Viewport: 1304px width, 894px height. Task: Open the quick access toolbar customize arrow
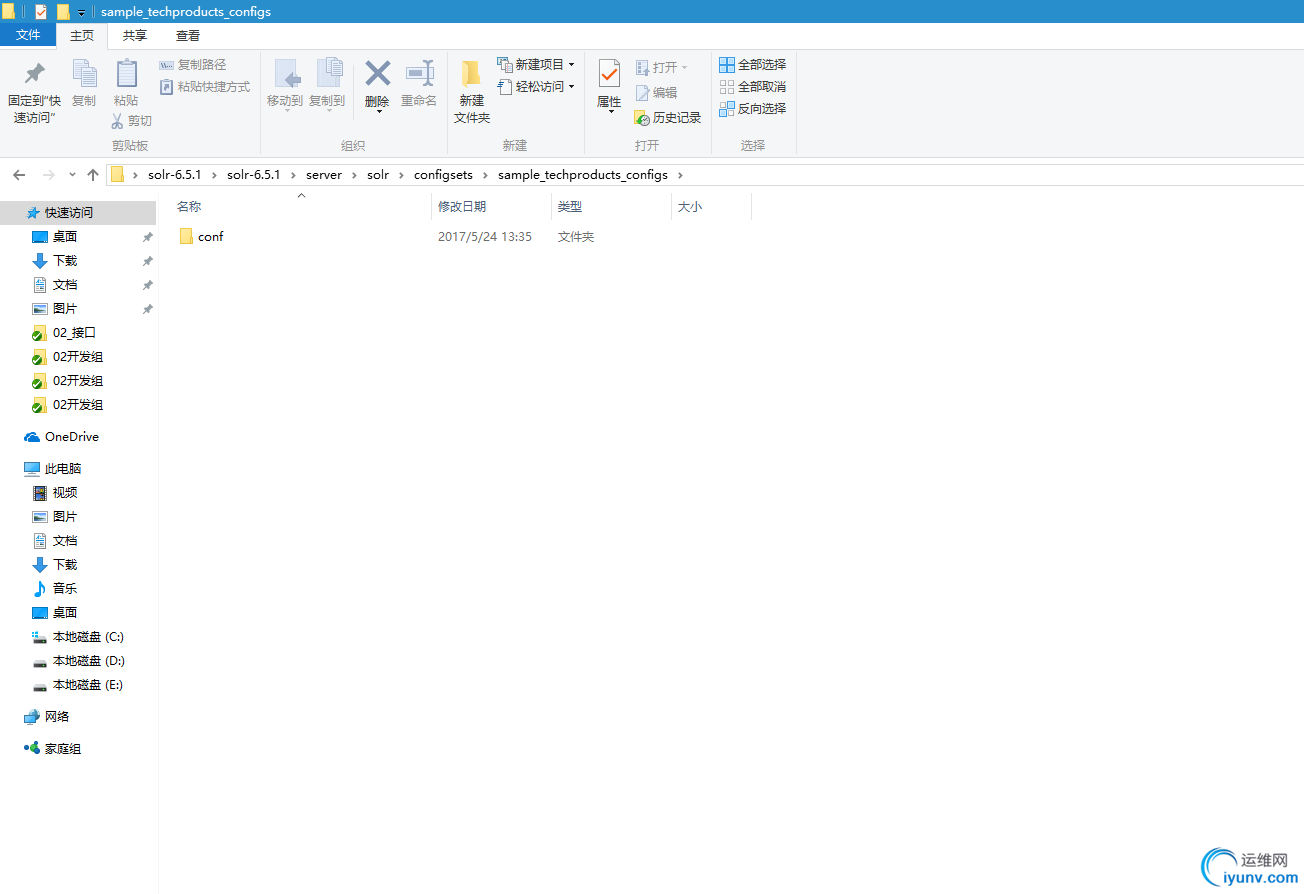[81, 13]
